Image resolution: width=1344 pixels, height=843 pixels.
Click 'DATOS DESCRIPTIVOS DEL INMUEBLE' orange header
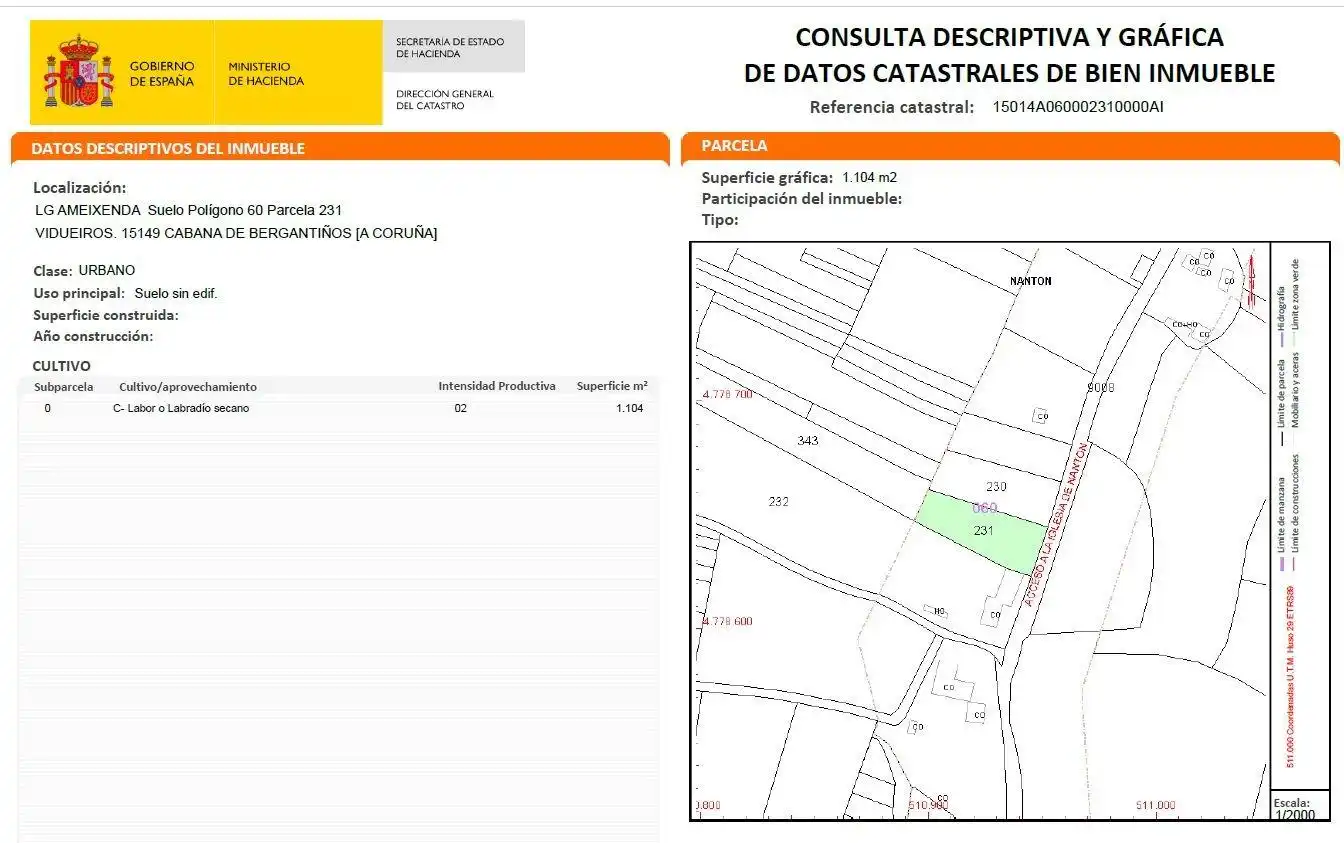(340, 148)
